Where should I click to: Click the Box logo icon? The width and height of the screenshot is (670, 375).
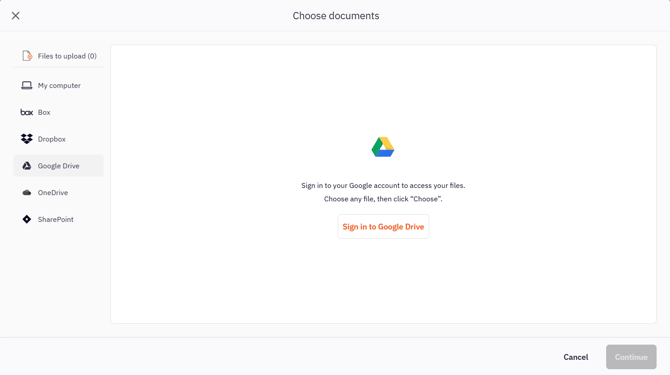click(26, 112)
